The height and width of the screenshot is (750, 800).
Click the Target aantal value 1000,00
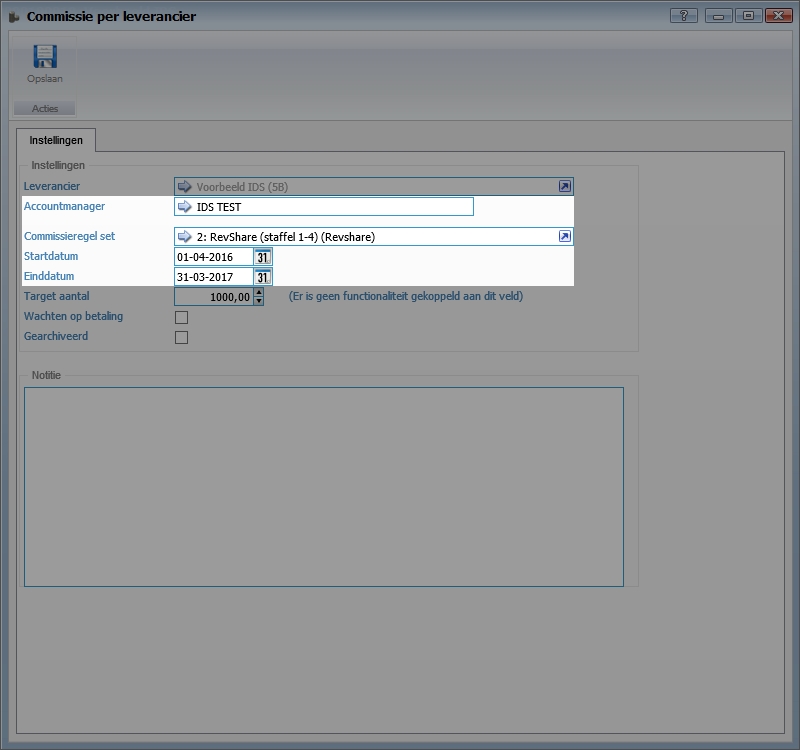[214, 297]
